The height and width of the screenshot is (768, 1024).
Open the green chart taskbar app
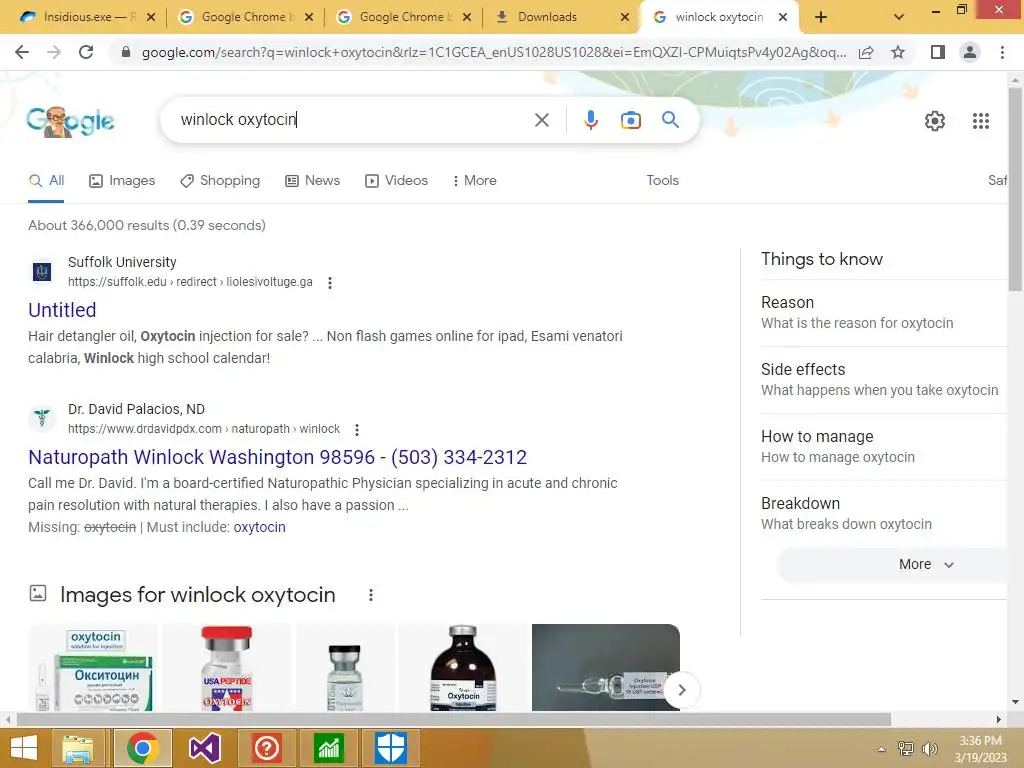point(328,748)
